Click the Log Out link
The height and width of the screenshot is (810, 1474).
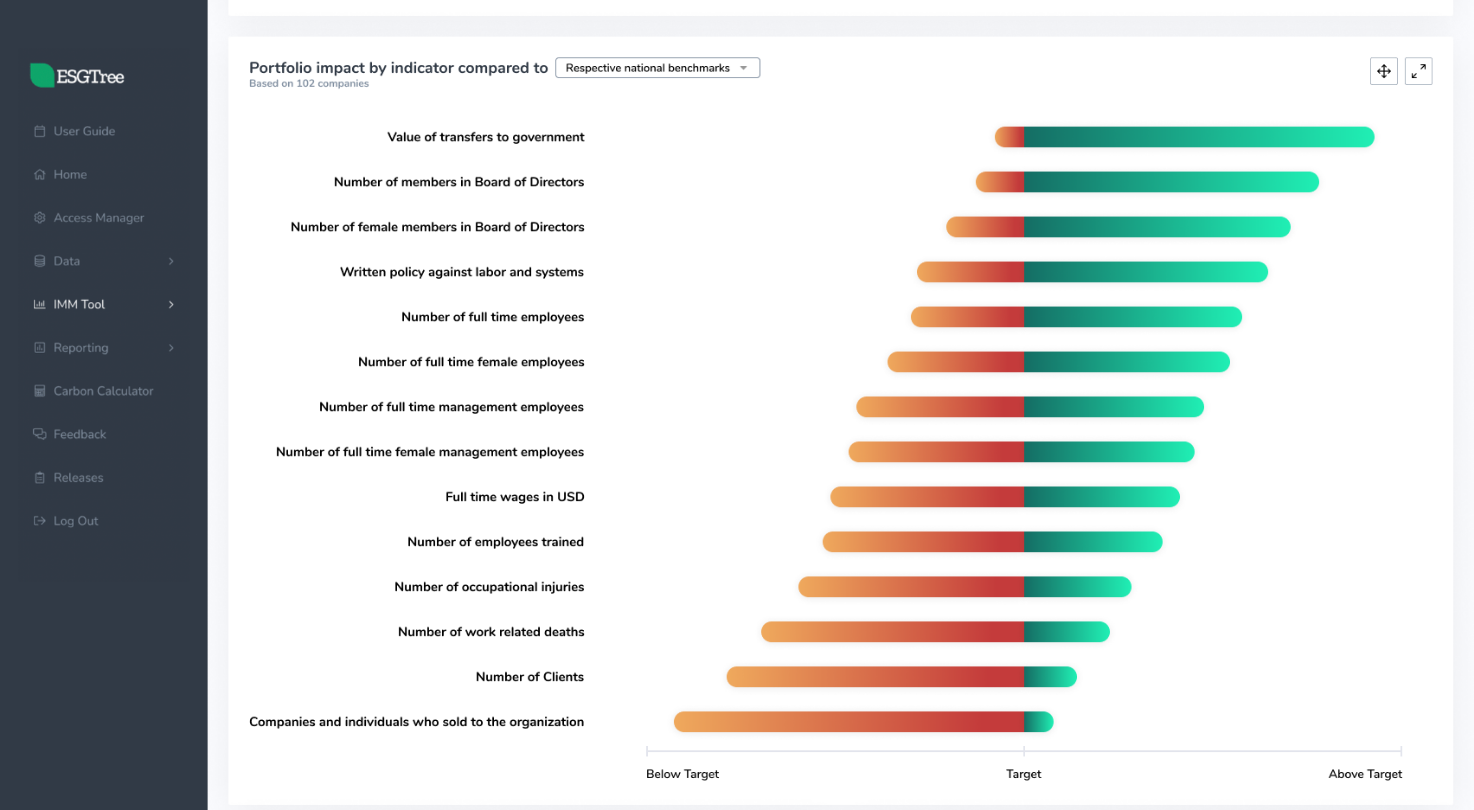(76, 521)
